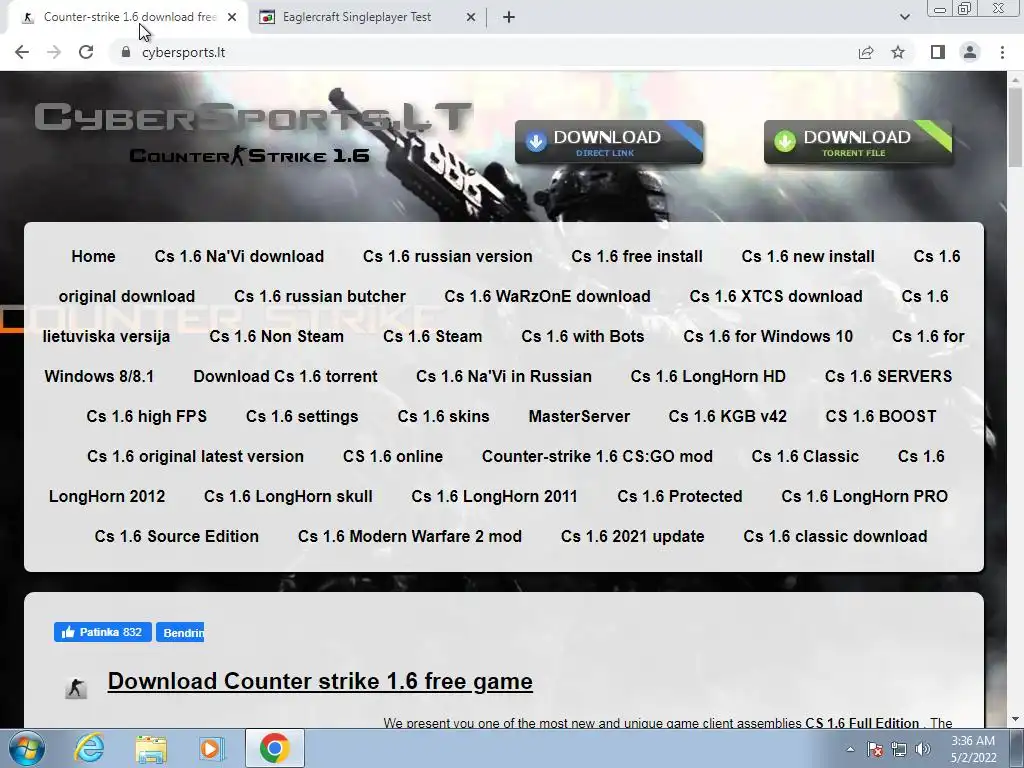Screen dimensions: 1024x768
Task: Open the browser side panel
Action: [x=938, y=52]
